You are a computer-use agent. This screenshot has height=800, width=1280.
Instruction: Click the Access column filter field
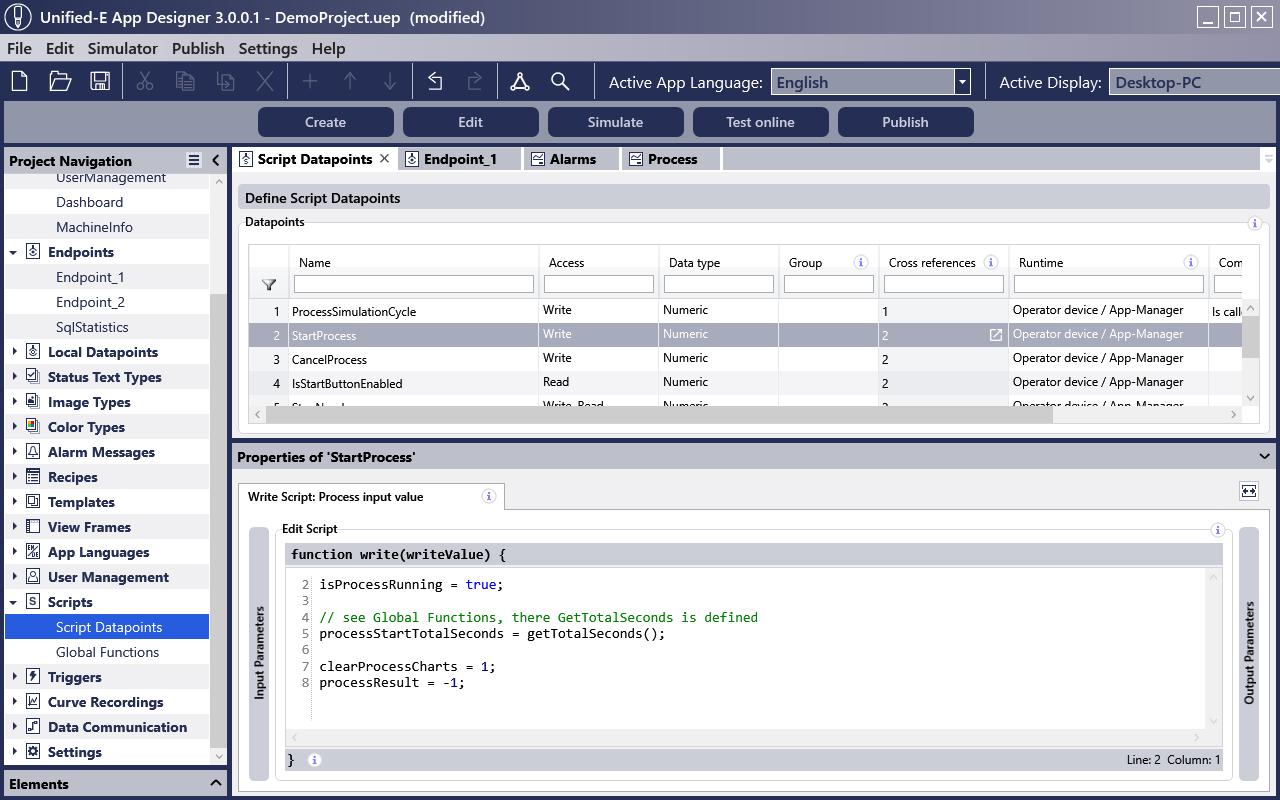click(x=599, y=285)
